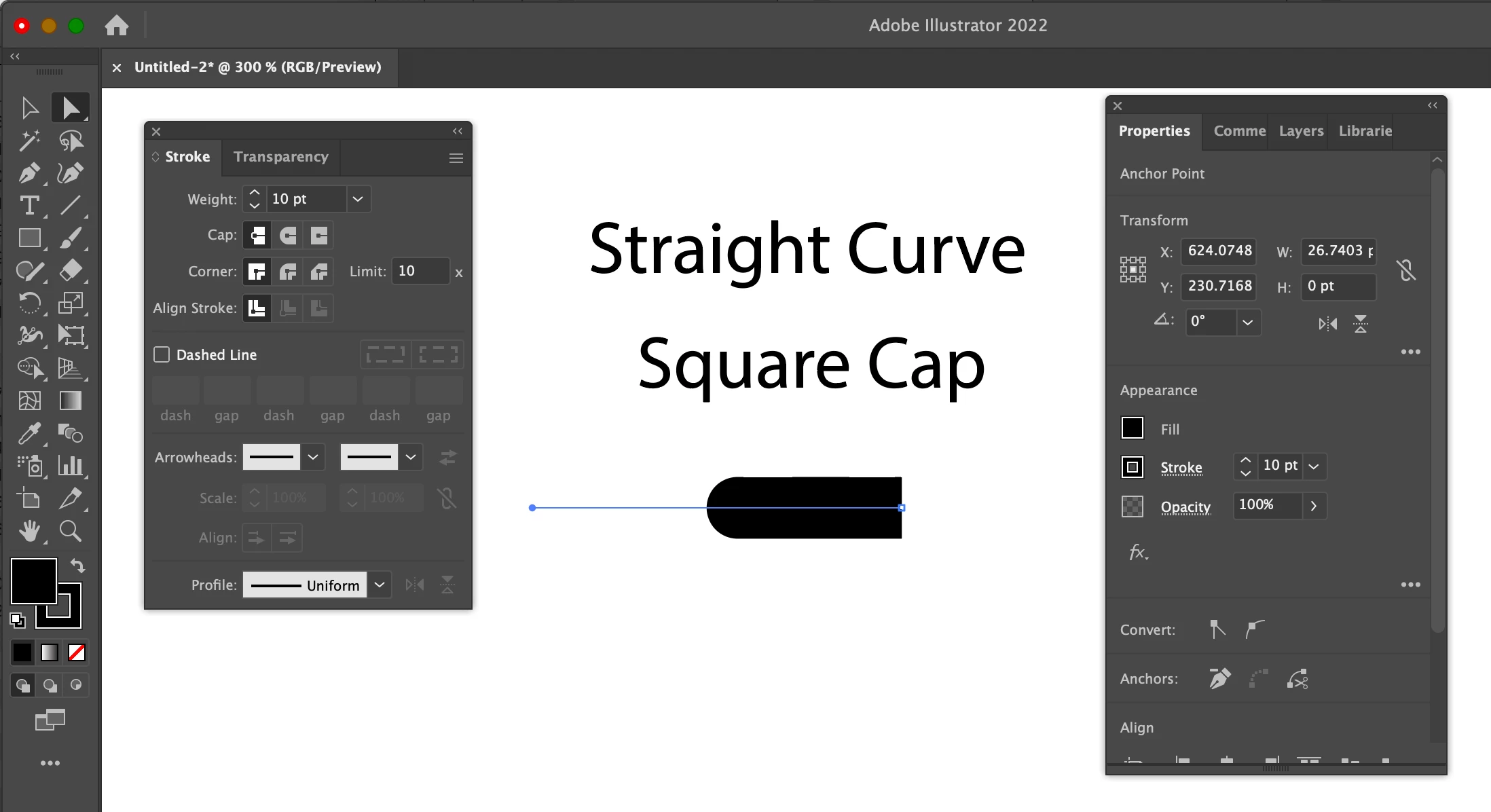Open the Layers tab

(1301, 131)
